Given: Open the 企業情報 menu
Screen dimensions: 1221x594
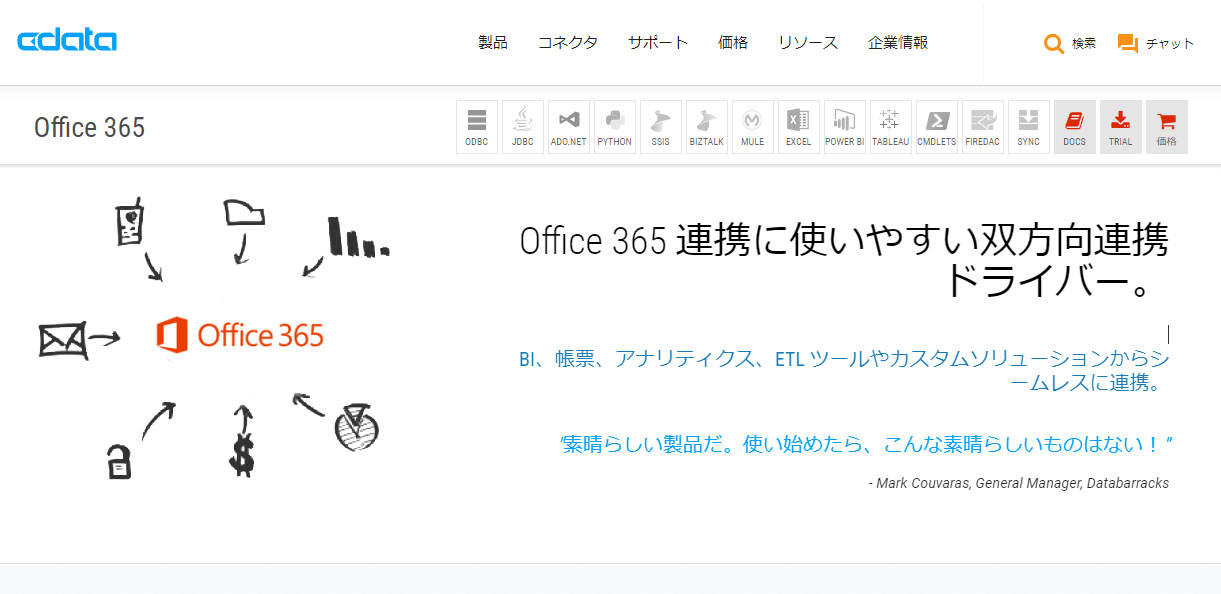Looking at the screenshot, I should 898,42.
